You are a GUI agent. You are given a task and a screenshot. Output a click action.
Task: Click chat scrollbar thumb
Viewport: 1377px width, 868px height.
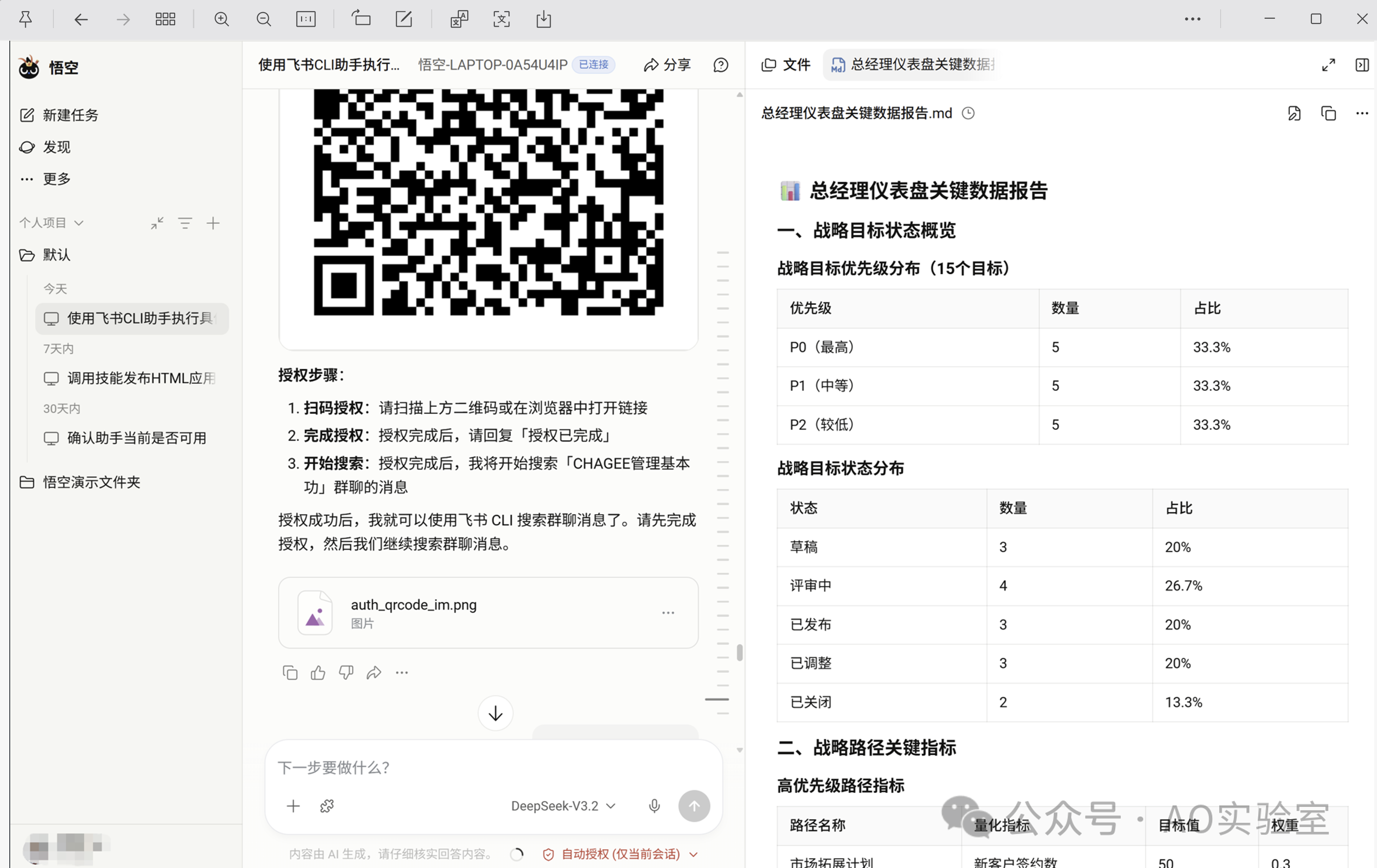point(739,653)
